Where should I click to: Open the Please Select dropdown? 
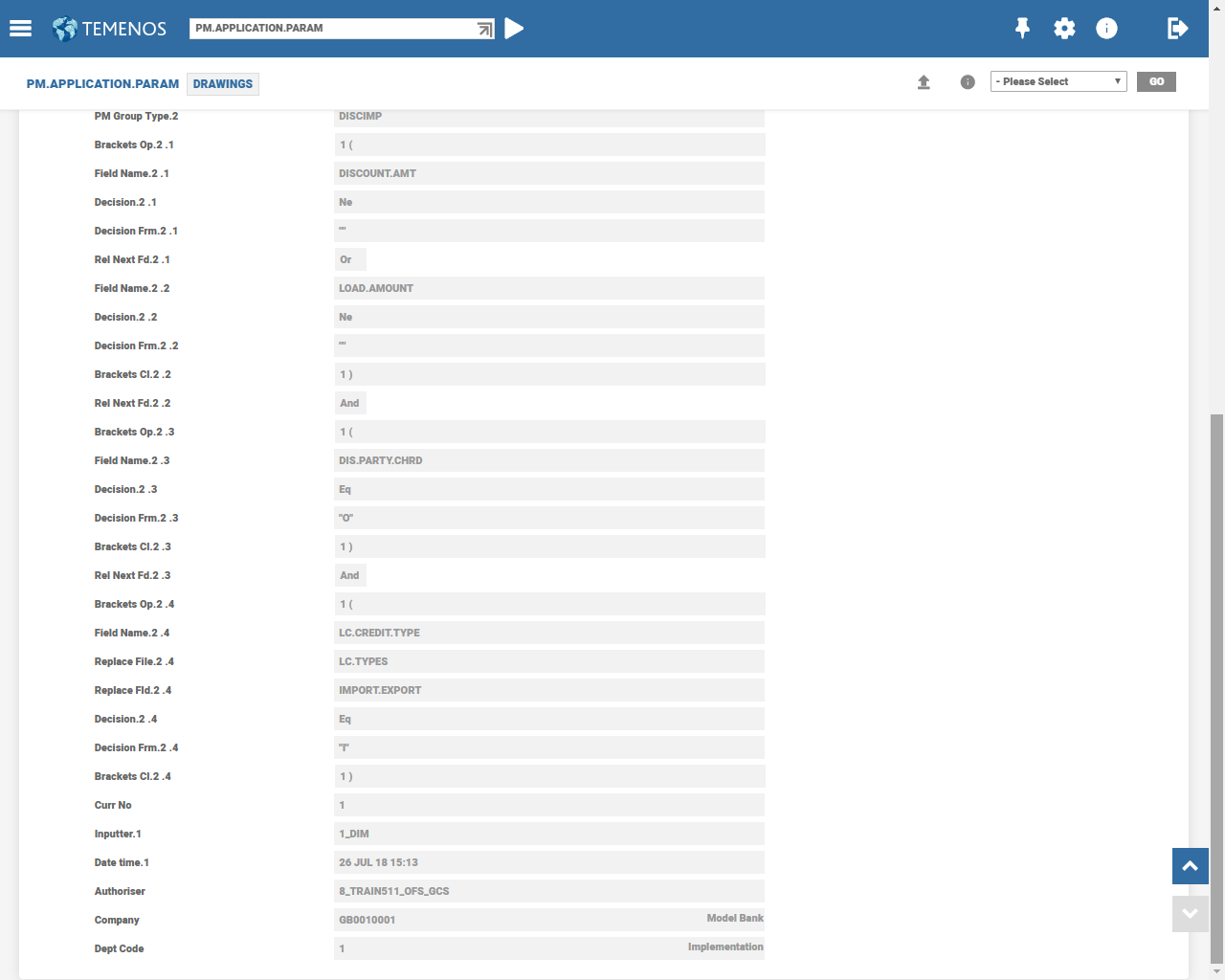pos(1058,82)
